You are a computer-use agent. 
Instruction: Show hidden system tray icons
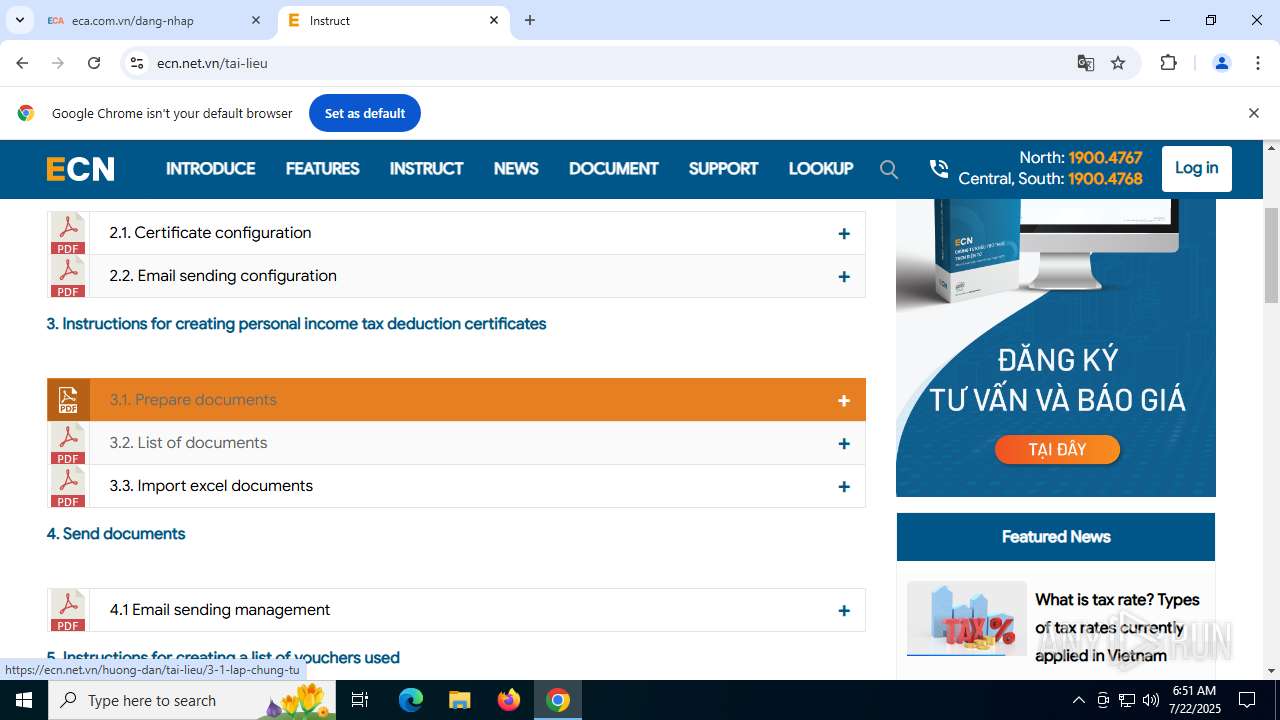pyautogui.click(x=1078, y=700)
